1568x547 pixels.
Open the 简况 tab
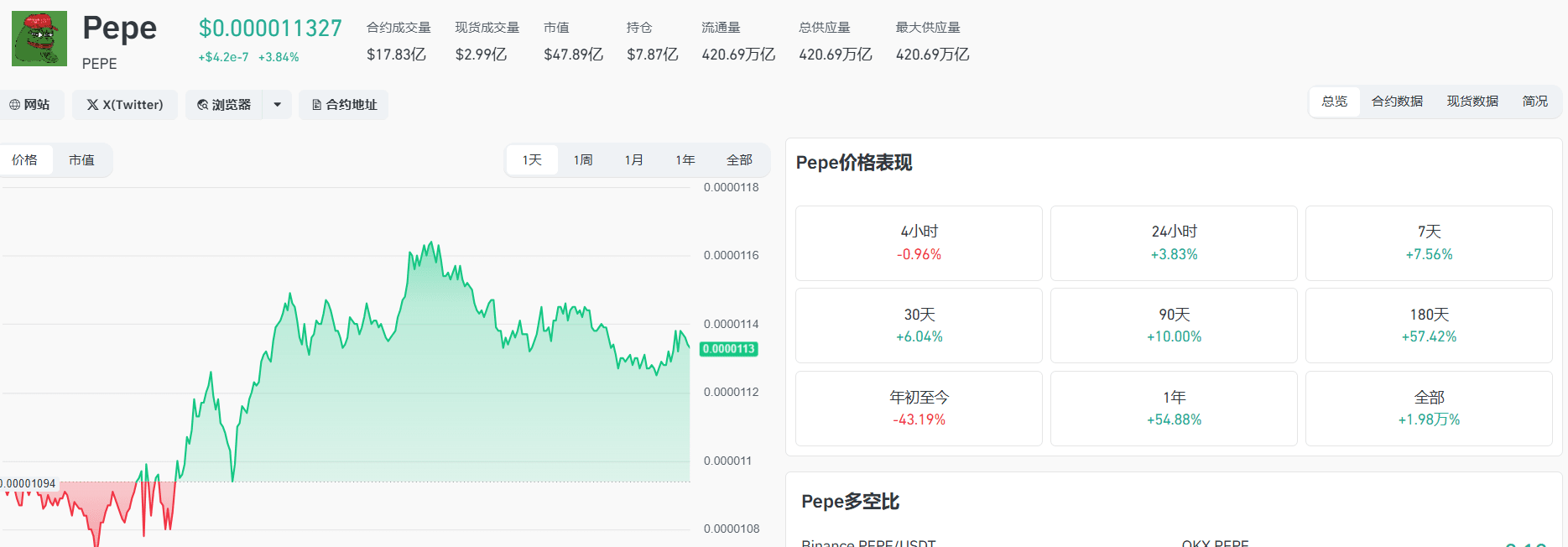point(1535,102)
